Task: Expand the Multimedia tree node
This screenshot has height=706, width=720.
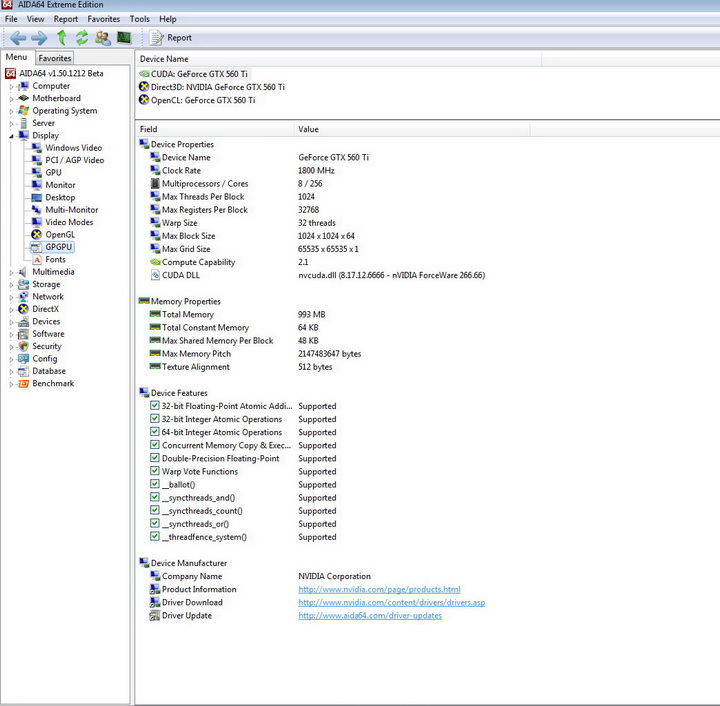Action: [11, 272]
